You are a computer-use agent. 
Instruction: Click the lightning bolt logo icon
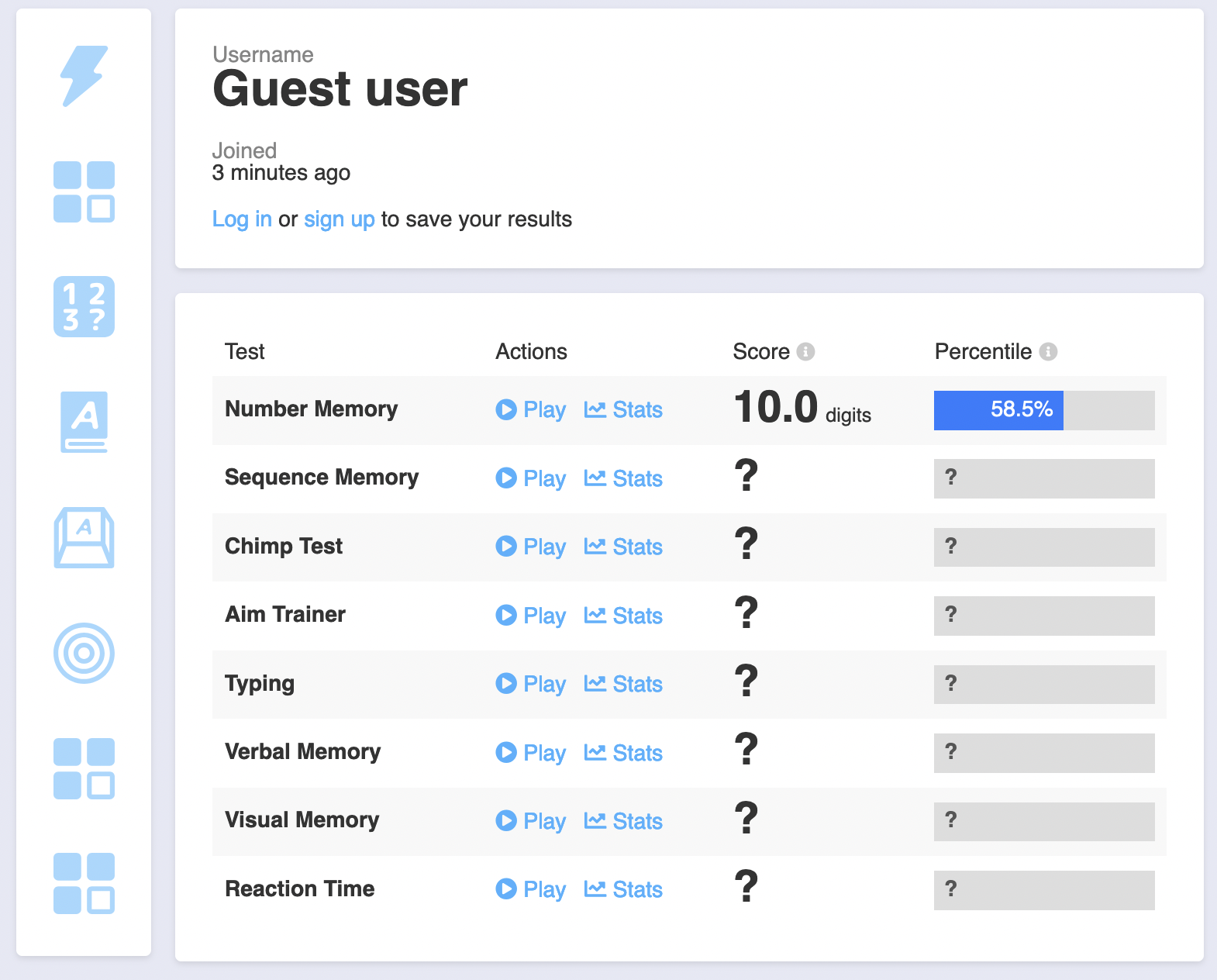point(84,76)
